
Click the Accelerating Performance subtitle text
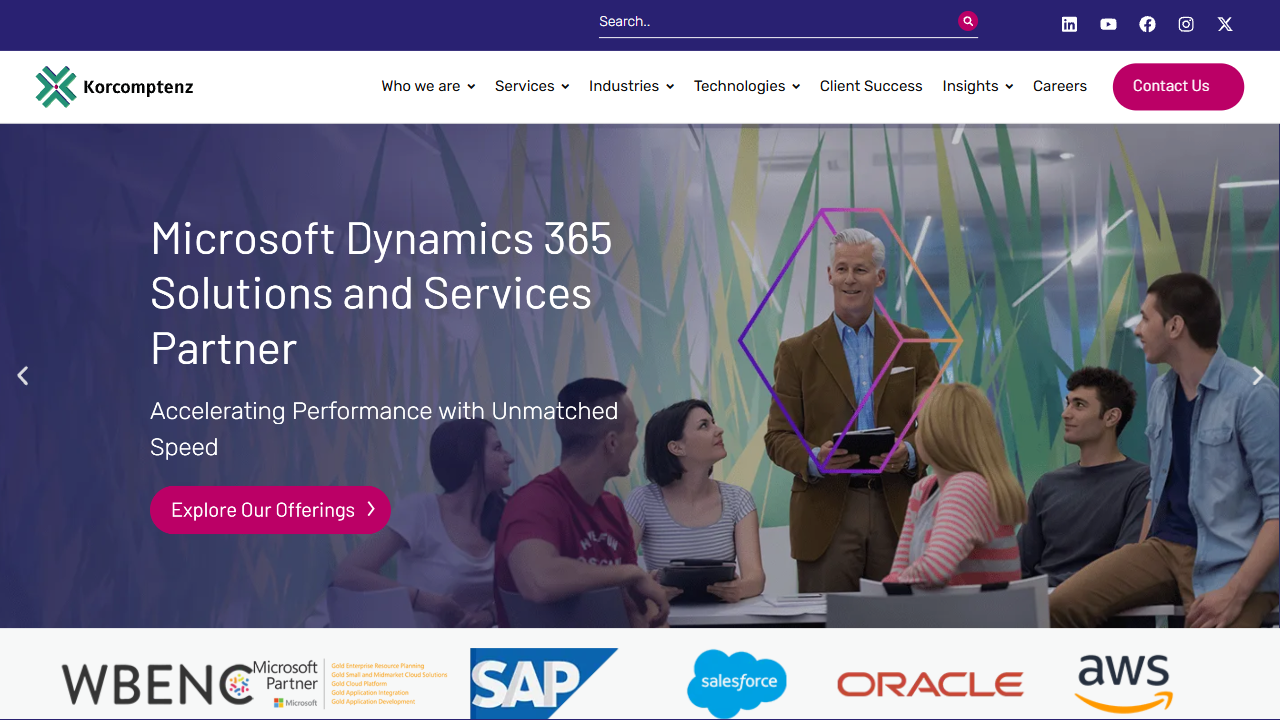(384, 429)
